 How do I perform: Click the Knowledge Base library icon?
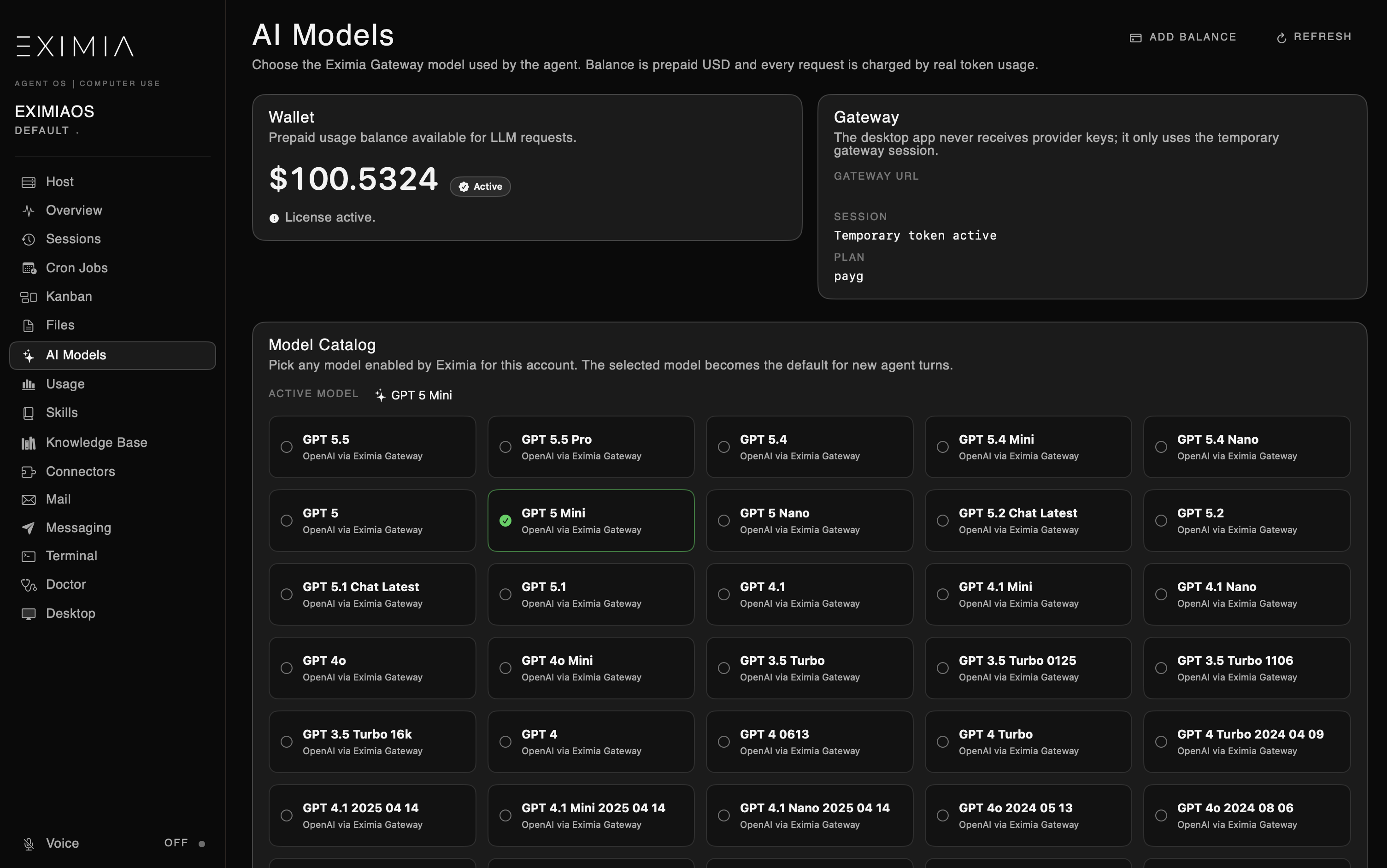tap(28, 443)
